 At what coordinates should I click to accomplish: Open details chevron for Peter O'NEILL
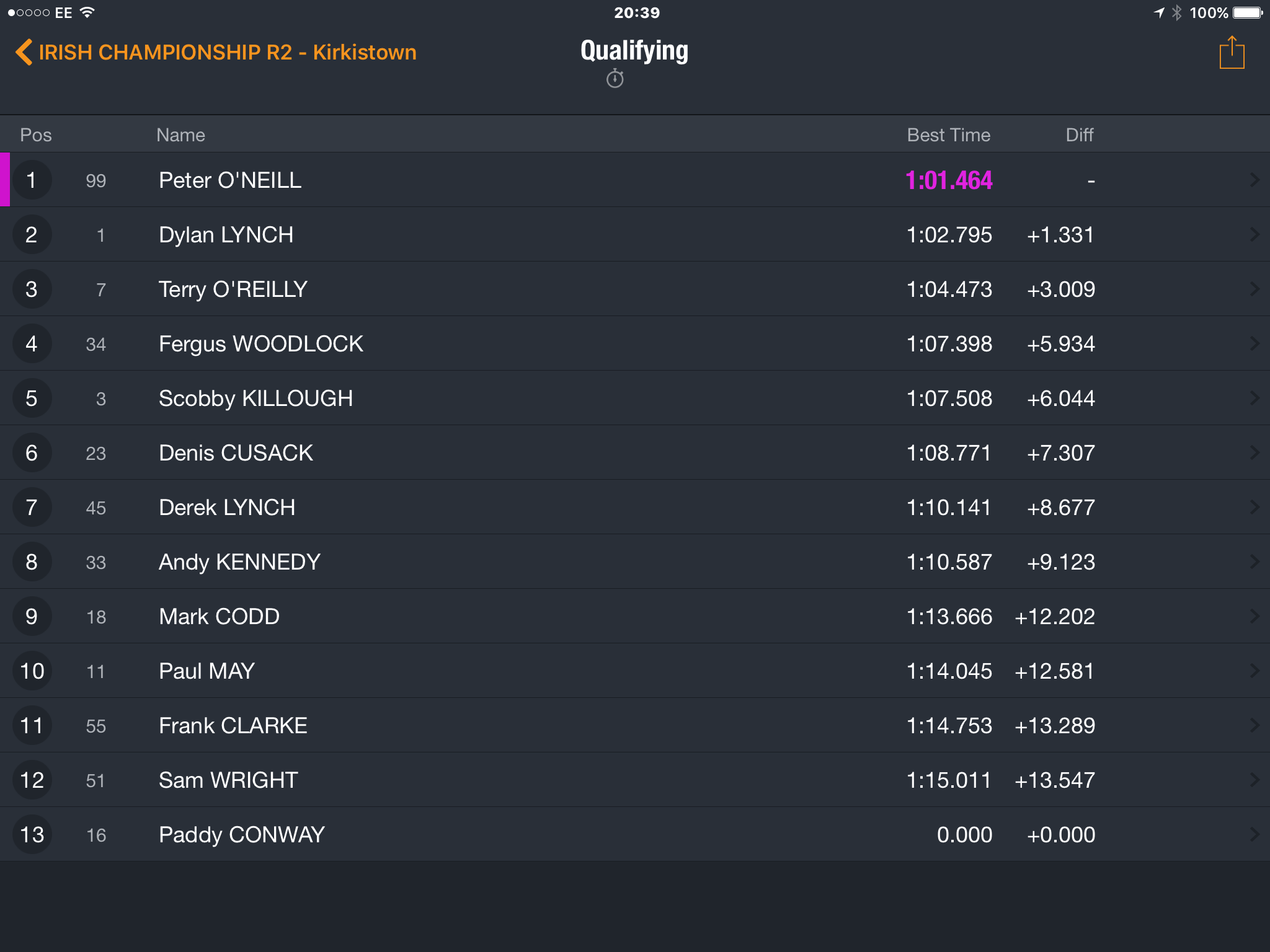tap(1254, 180)
